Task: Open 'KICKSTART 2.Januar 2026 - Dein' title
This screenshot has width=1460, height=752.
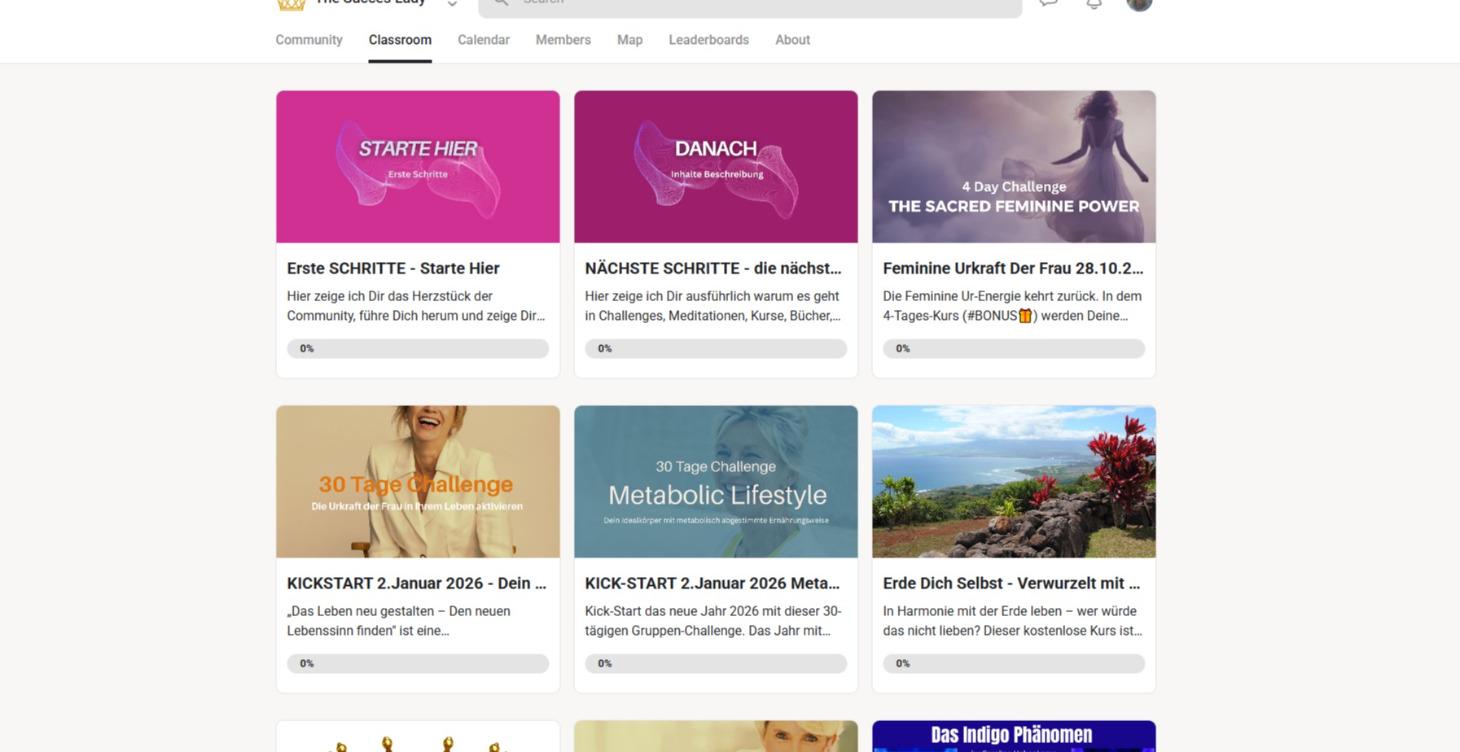Action: tap(417, 583)
